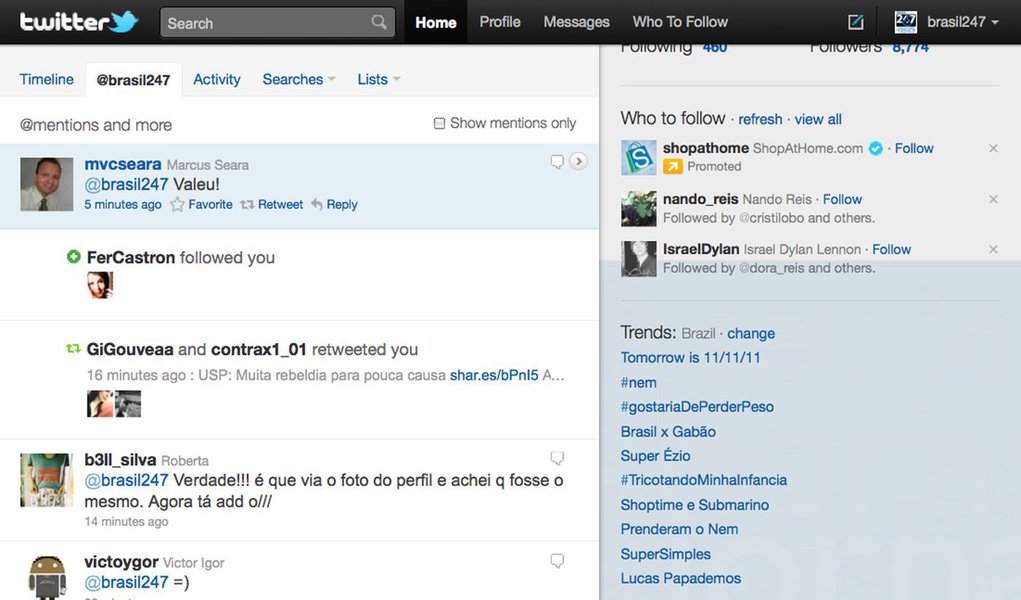Change the Trends location
This screenshot has width=1021, height=600.
click(751, 334)
